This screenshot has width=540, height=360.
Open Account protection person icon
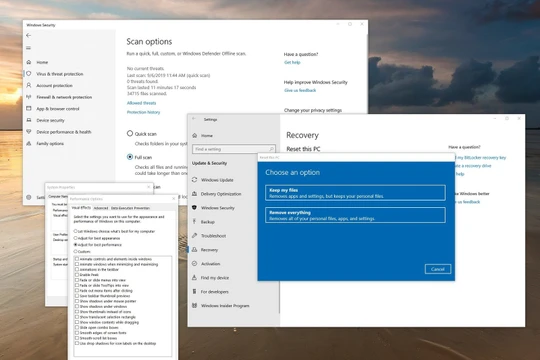[29, 85]
